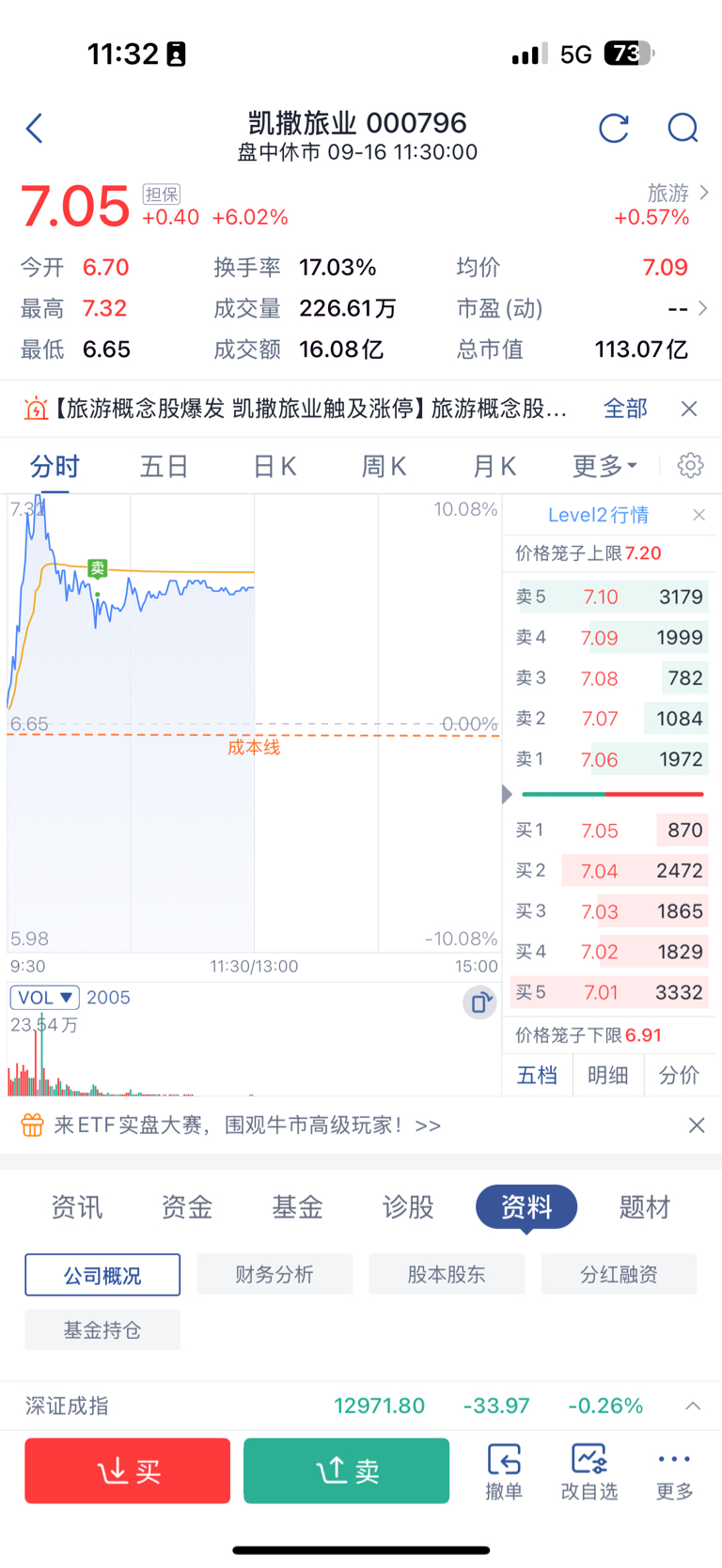Open the 撤单 cancel order icon
722x1568 pixels.
click(504, 1470)
